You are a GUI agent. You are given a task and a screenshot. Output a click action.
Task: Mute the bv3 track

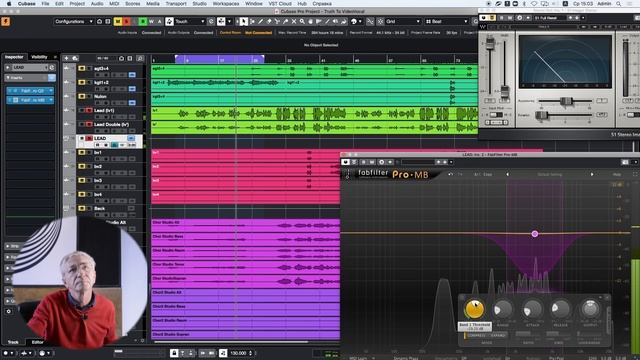pos(81,180)
